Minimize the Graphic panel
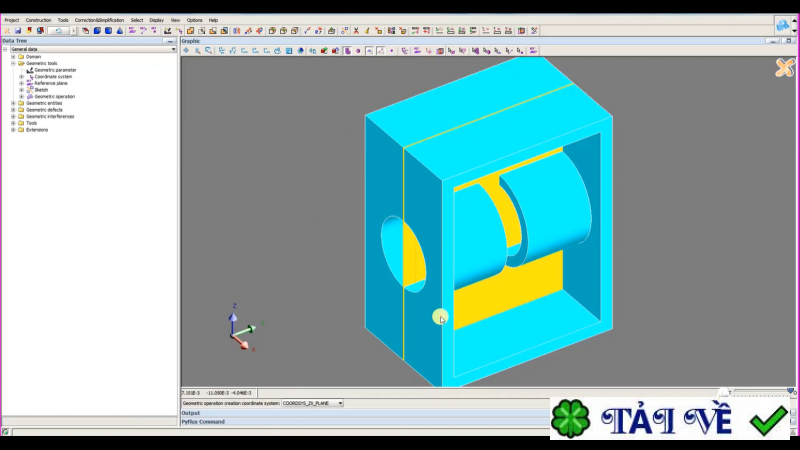The height and width of the screenshot is (450, 800). point(773,41)
